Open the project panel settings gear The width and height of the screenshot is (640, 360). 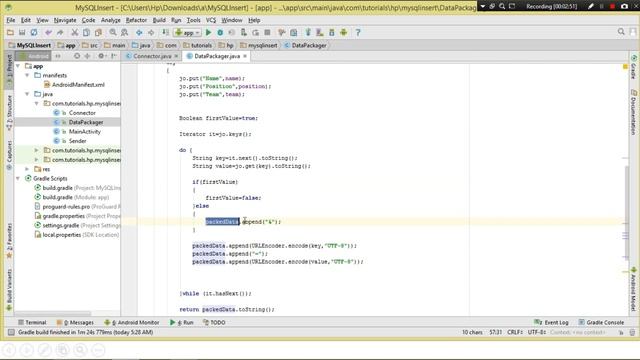[x=101, y=56]
